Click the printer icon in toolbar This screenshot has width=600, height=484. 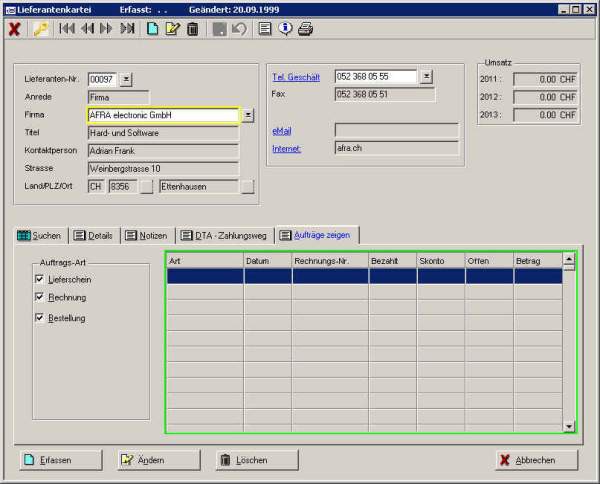pyautogui.click(x=305, y=29)
